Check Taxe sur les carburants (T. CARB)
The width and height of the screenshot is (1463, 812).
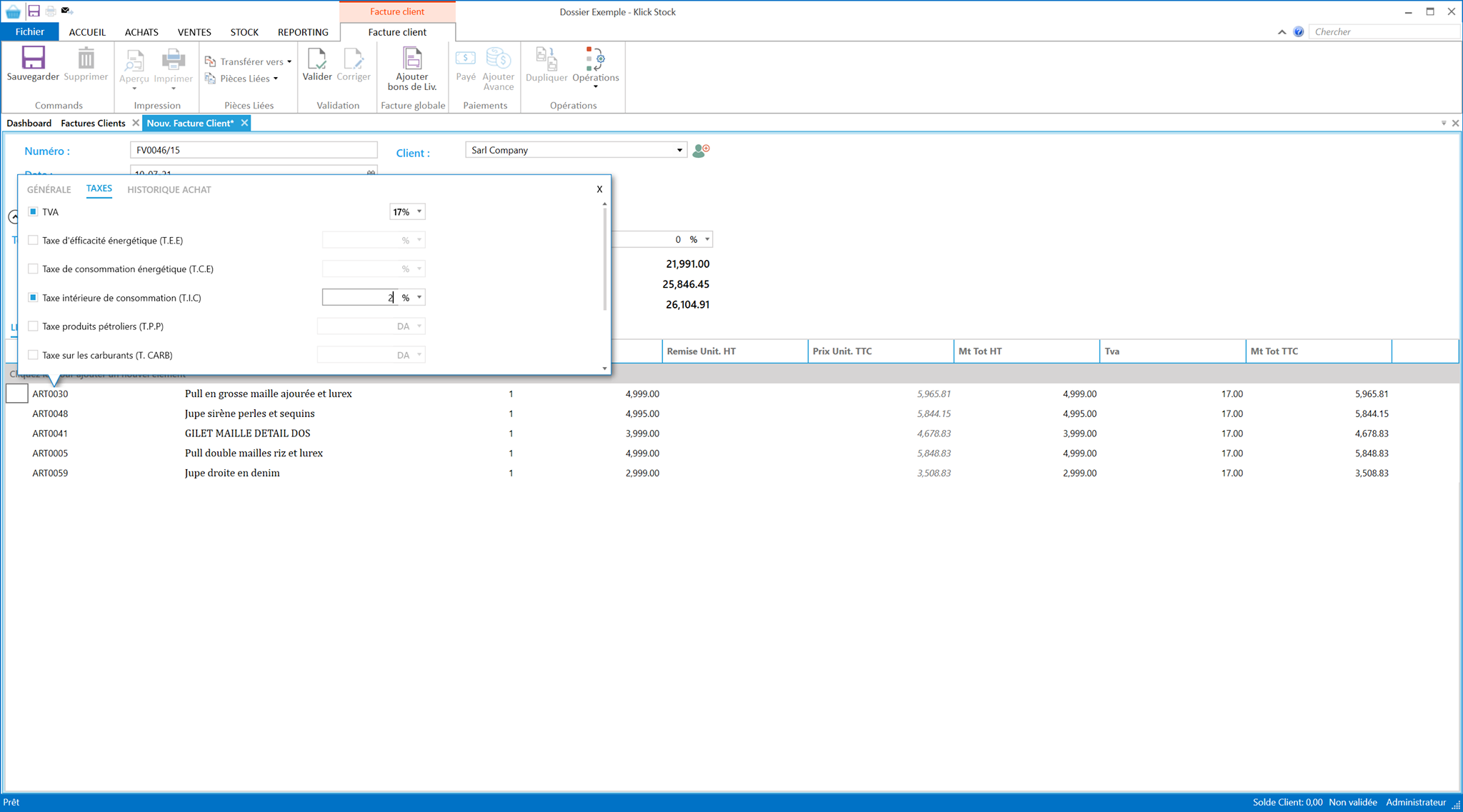pyautogui.click(x=33, y=354)
